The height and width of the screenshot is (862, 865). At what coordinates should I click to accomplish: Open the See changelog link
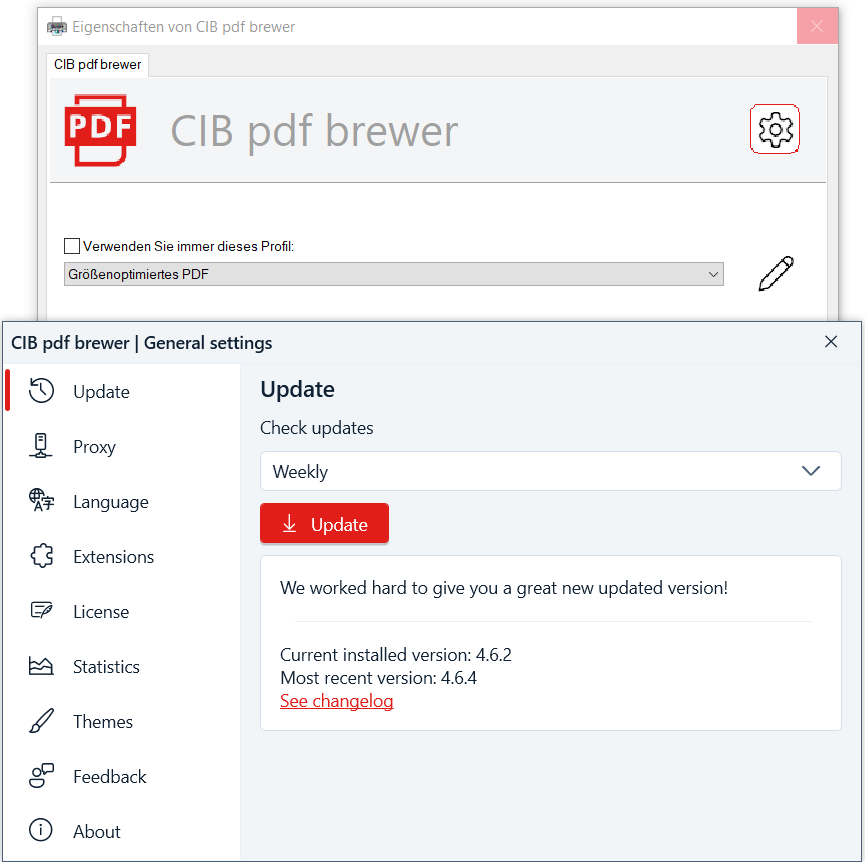(x=337, y=701)
